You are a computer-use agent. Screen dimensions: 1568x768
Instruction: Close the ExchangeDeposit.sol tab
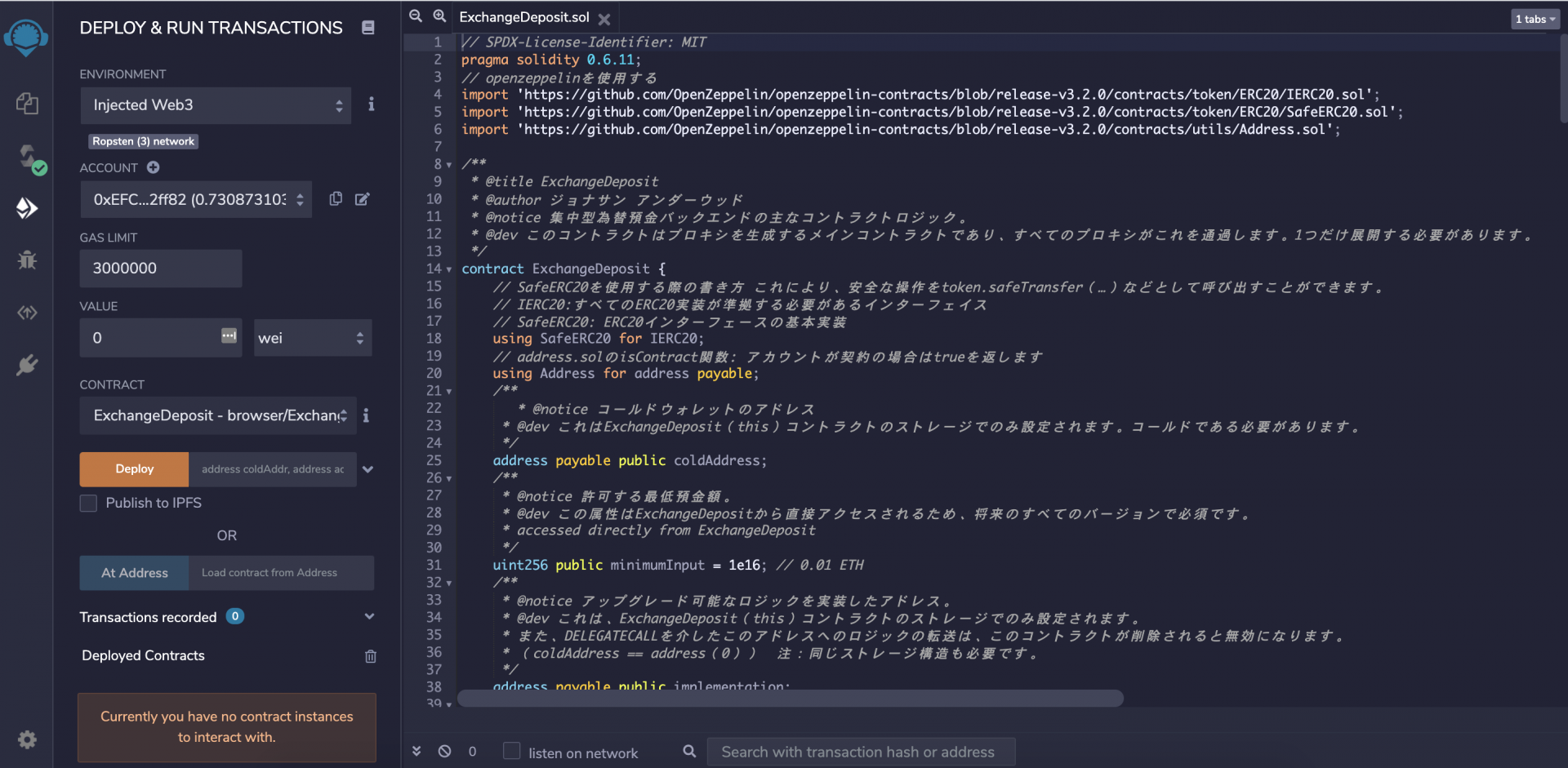click(604, 19)
